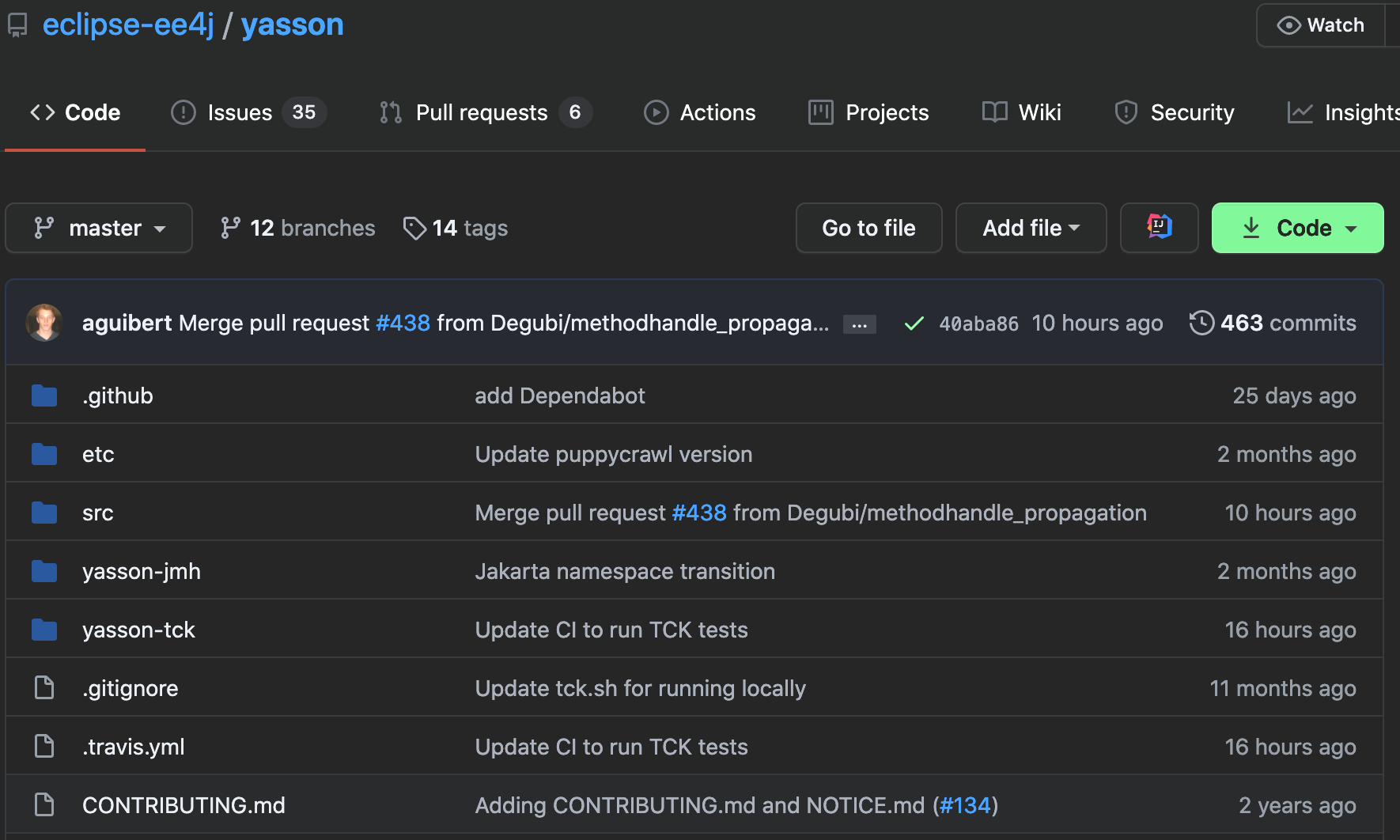Open the etc folder
Image resolution: width=1400 pixels, height=840 pixels.
click(98, 454)
